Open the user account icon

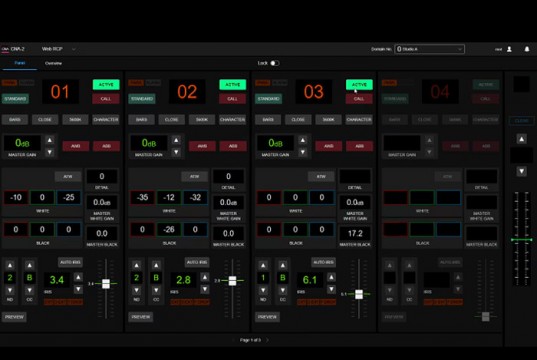[509, 49]
